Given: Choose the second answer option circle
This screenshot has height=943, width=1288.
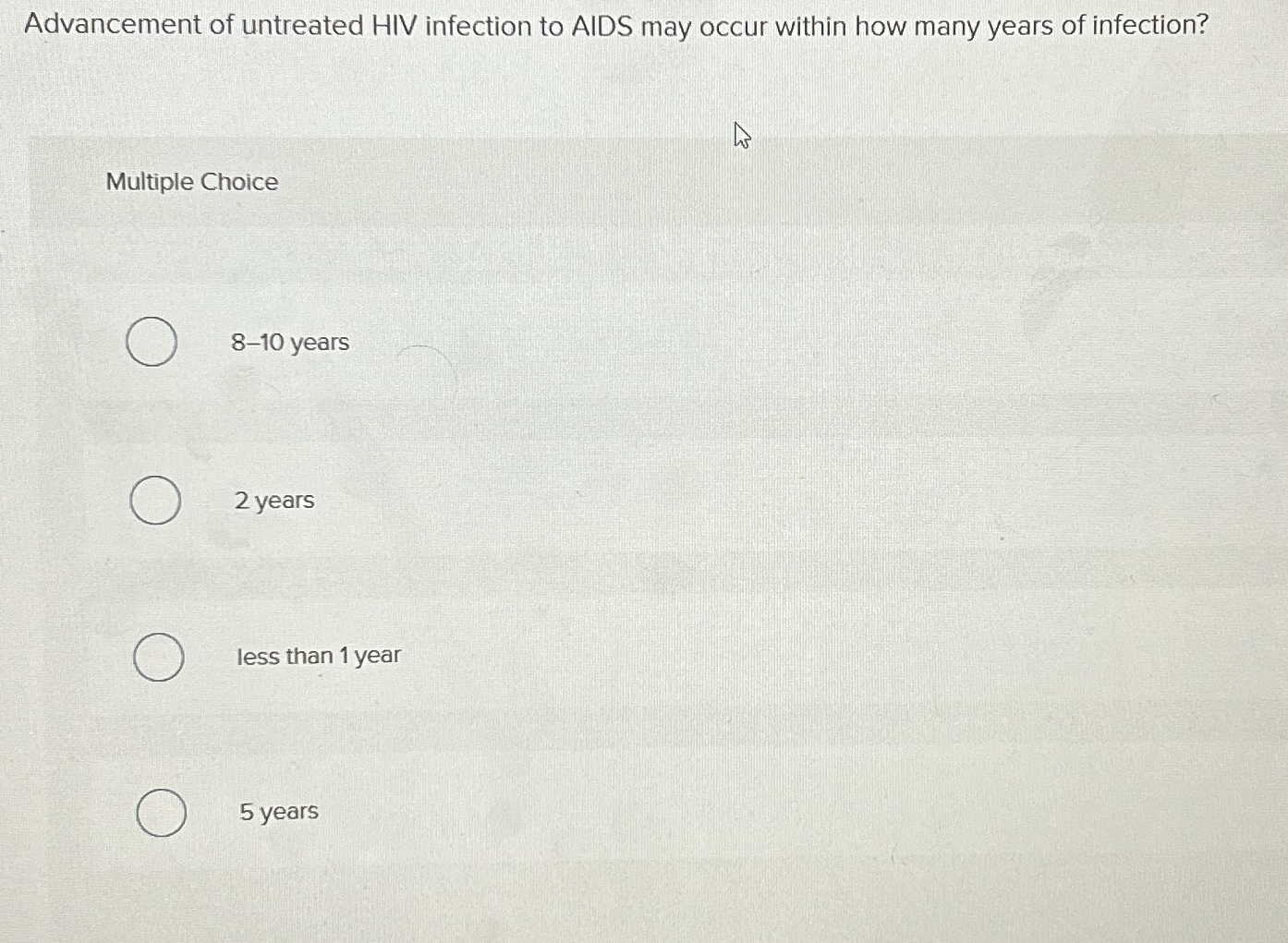Looking at the screenshot, I should [156, 502].
